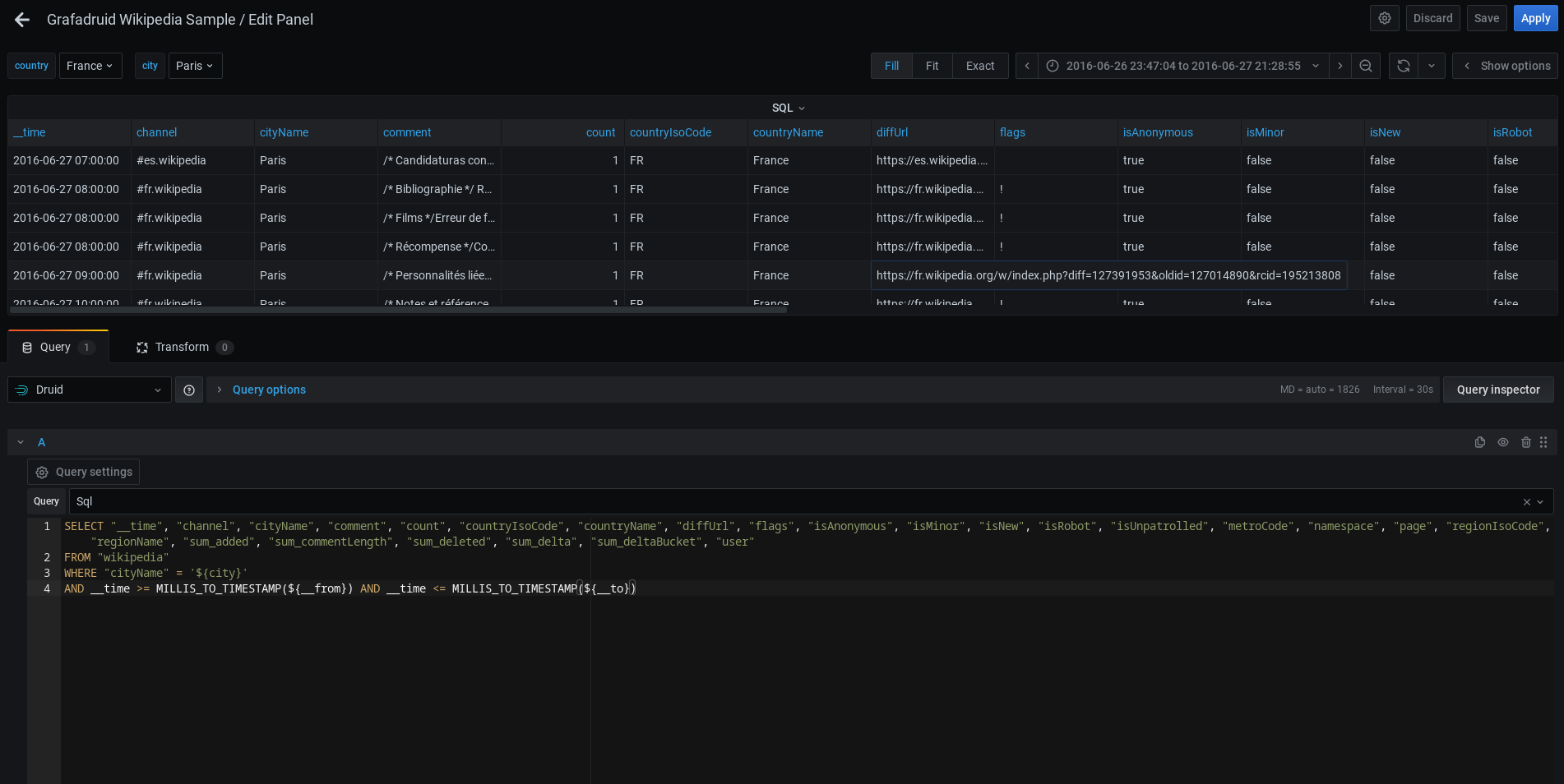1564x784 pixels.
Task: Go back using the arrow icon
Action: coord(22,20)
